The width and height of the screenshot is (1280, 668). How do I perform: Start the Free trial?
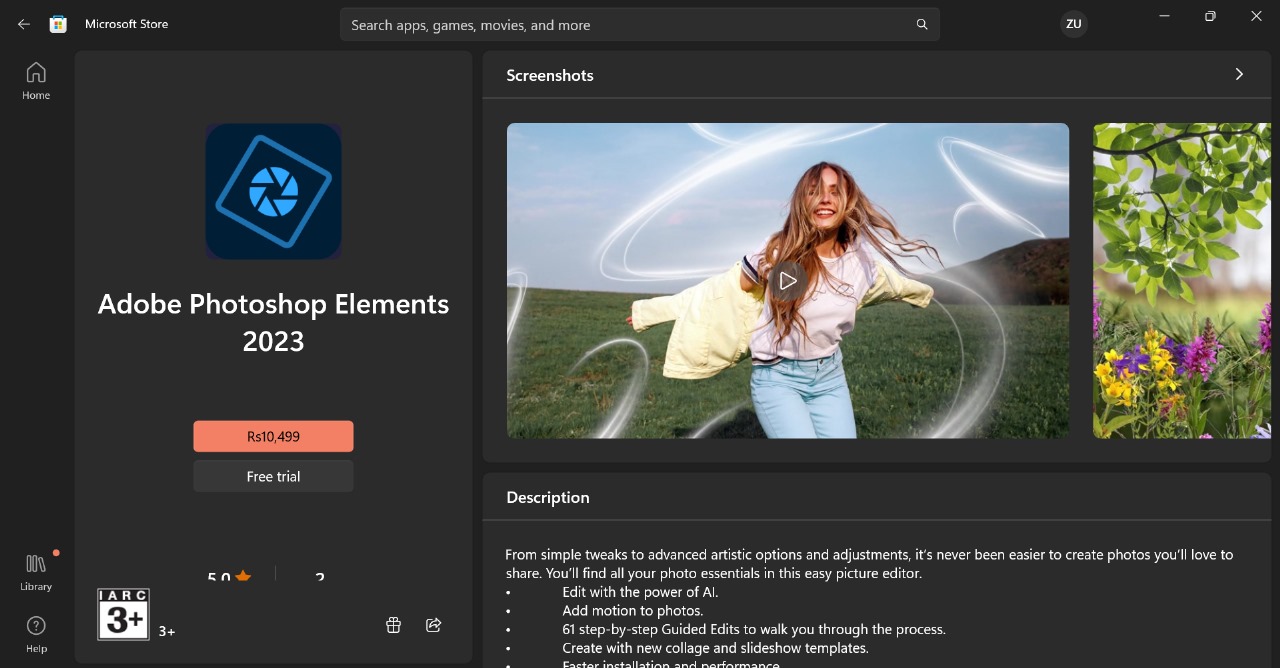pos(273,476)
